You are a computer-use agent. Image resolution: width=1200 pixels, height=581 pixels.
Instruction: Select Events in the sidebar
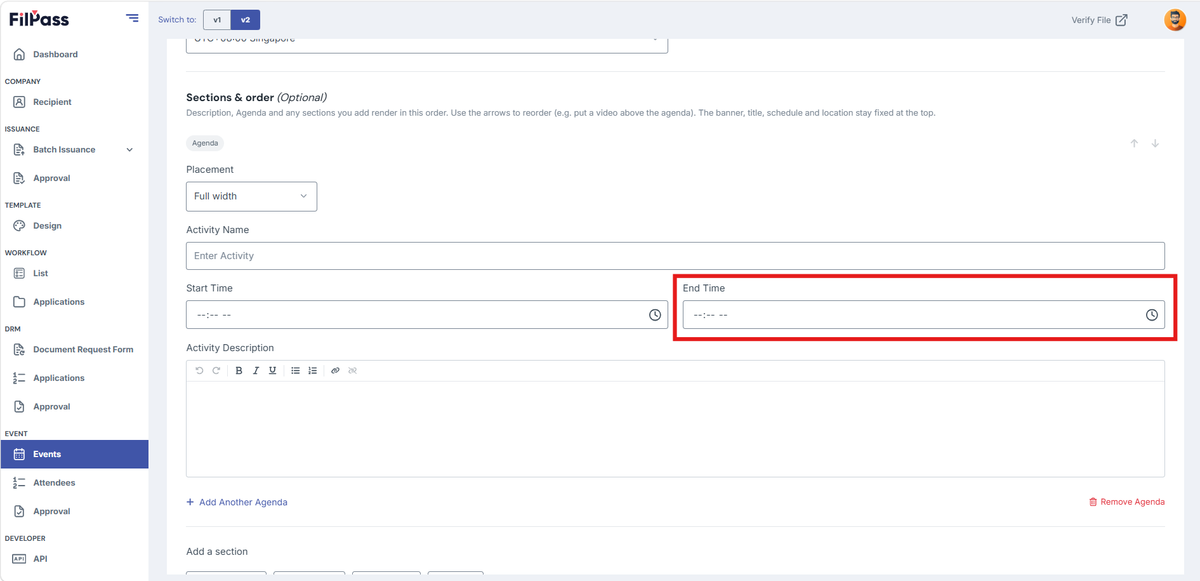pyautogui.click(x=74, y=454)
